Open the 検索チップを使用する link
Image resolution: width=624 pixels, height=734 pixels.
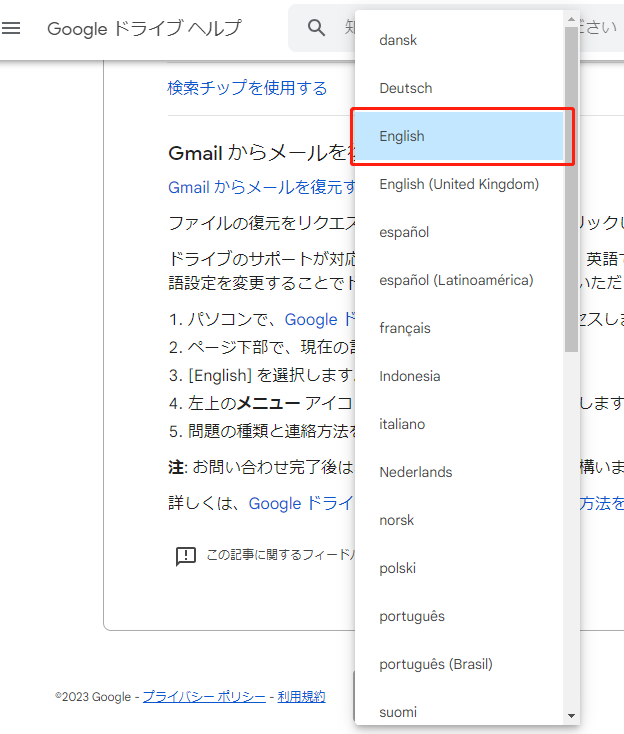tap(247, 88)
